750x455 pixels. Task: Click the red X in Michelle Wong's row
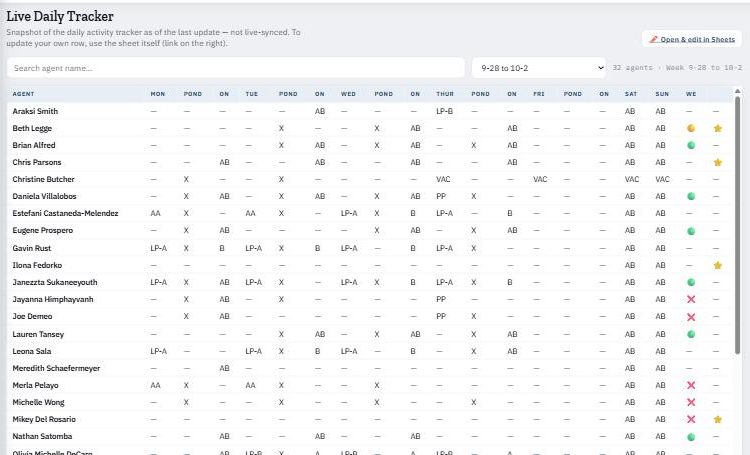point(691,402)
